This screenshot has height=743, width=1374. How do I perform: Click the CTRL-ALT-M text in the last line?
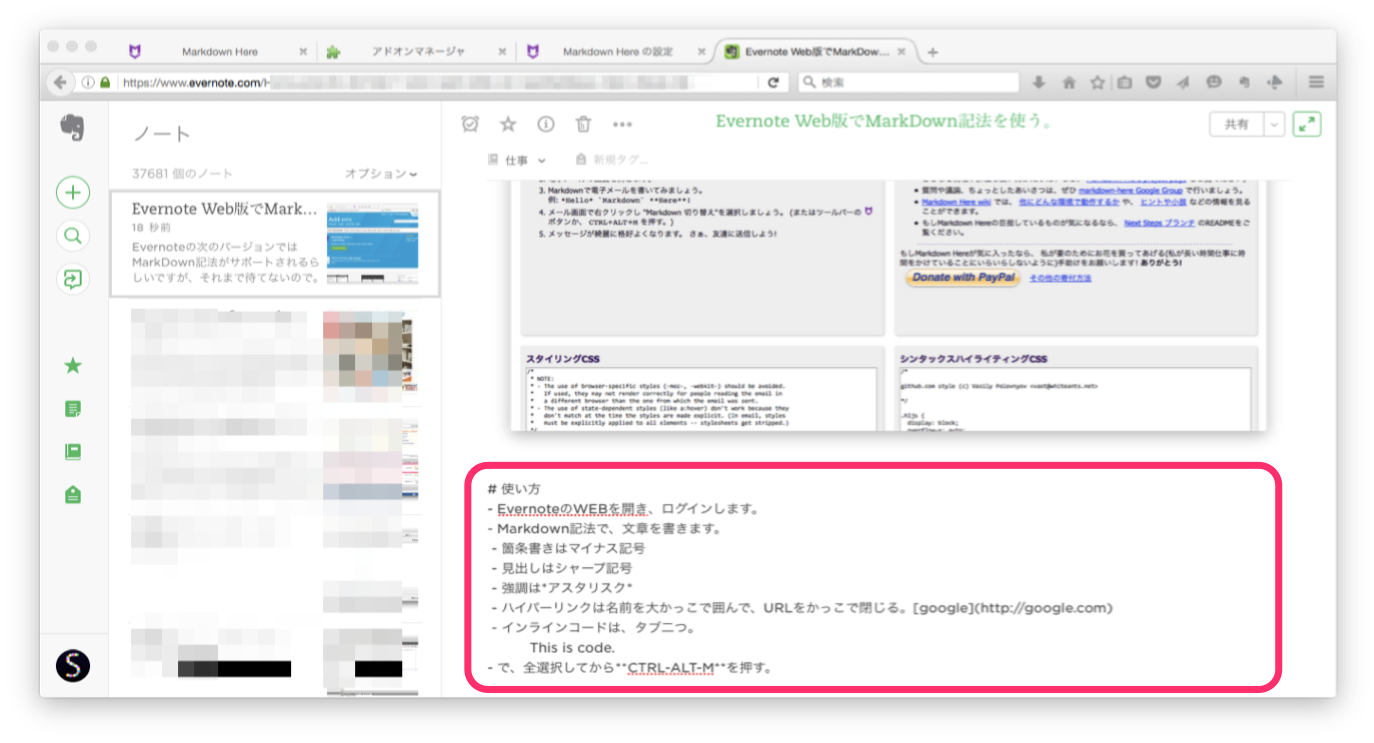pos(670,667)
